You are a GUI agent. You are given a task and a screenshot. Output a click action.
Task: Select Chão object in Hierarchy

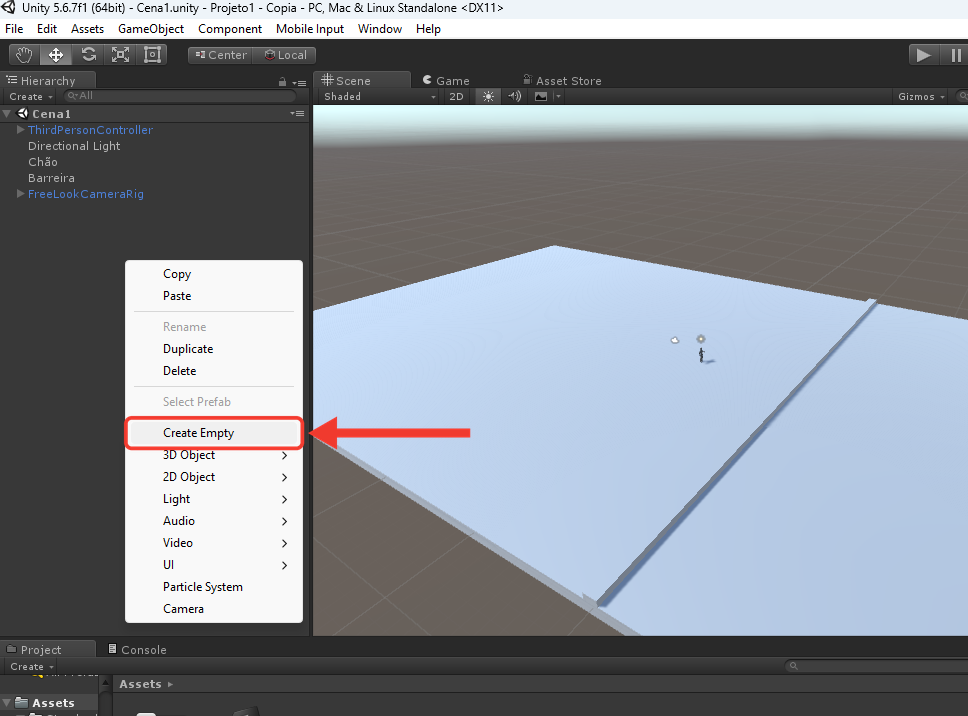point(43,162)
